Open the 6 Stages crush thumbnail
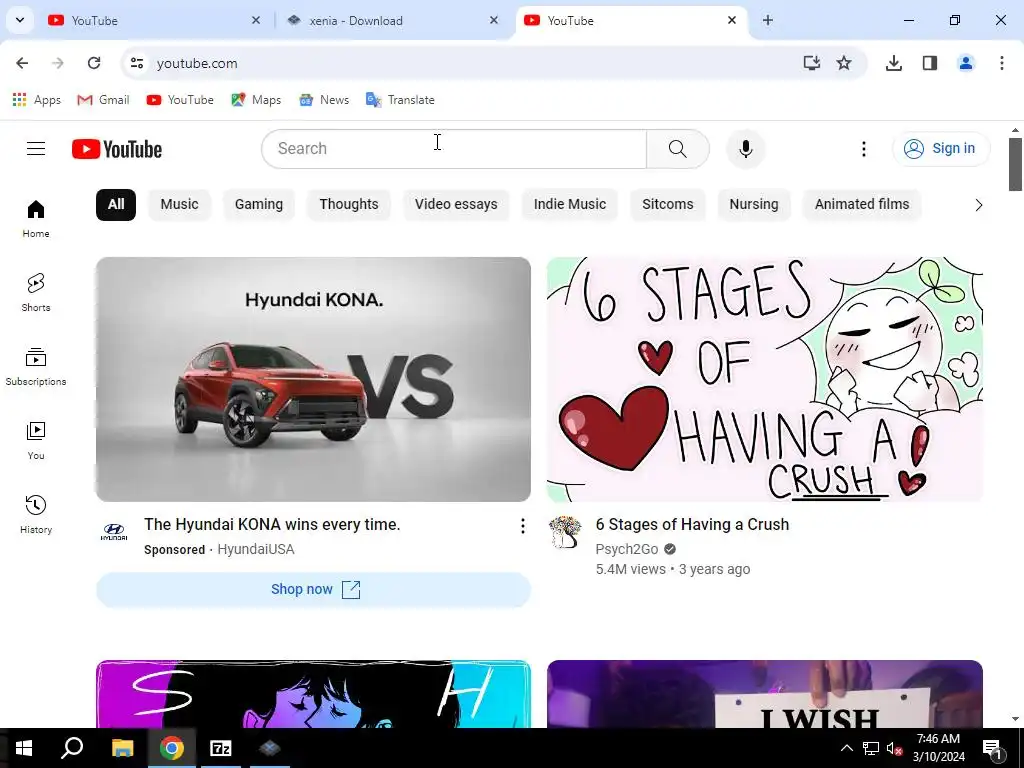 pos(765,379)
